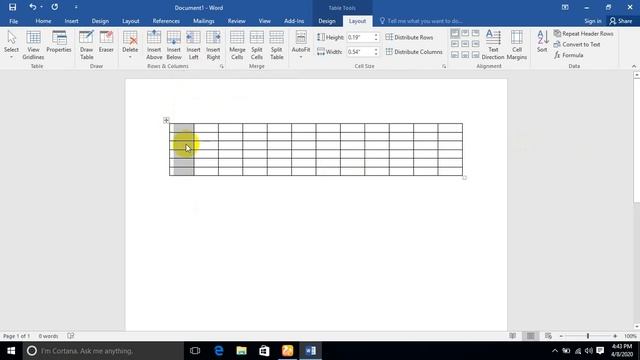640x360 pixels.
Task: Click the table move handle
Action: pyautogui.click(x=166, y=120)
